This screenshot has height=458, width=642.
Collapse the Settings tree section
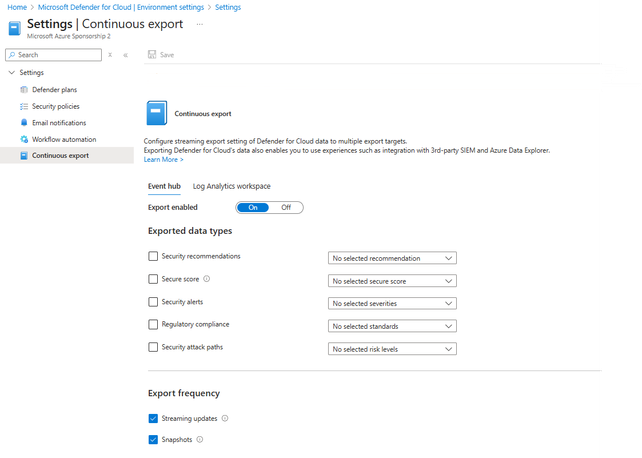click(x=11, y=72)
